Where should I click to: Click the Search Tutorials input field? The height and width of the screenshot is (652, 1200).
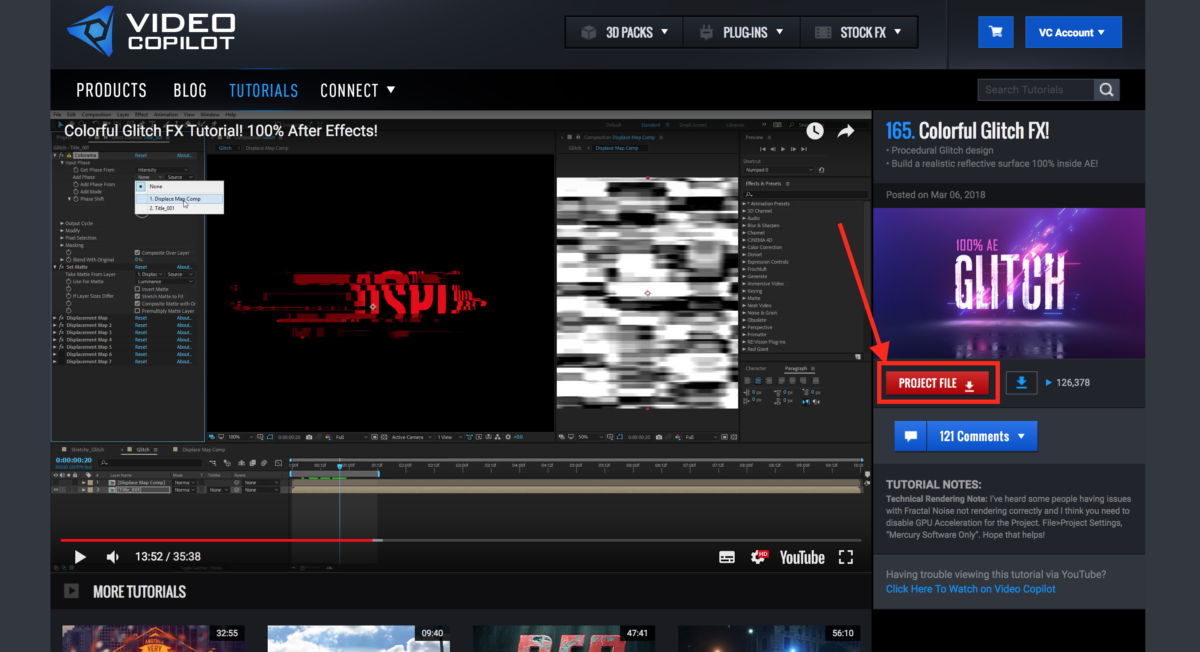[x=1036, y=90]
